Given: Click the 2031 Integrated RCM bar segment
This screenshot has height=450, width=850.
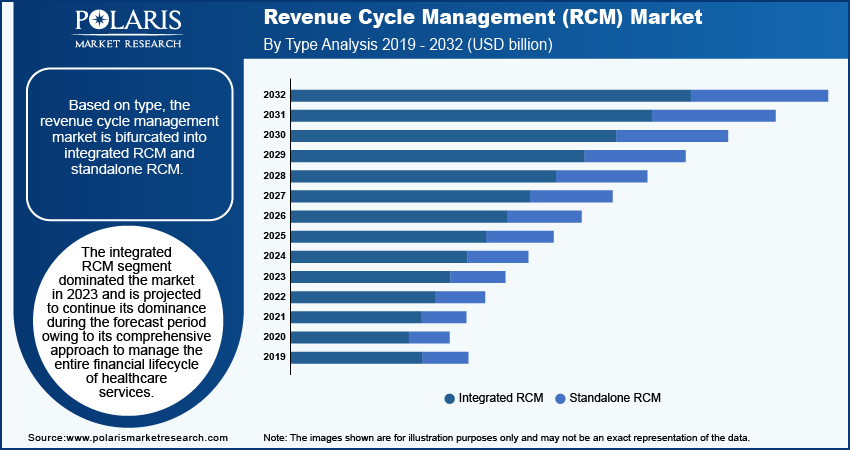Looking at the screenshot, I should click(x=472, y=115).
